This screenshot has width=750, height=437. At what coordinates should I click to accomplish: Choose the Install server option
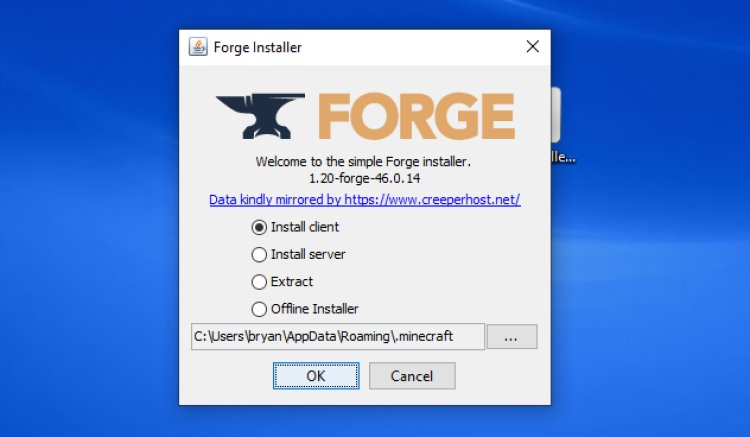click(x=259, y=254)
